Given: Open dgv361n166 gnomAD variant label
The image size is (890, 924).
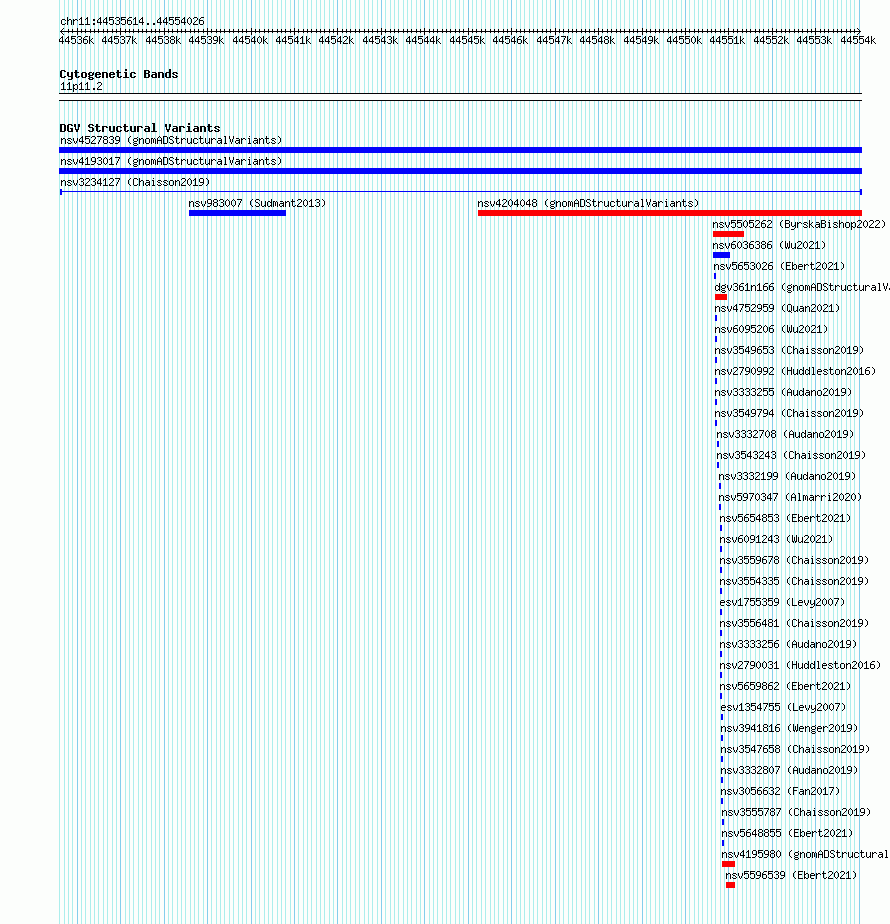Looking at the screenshot, I should coord(802,288).
